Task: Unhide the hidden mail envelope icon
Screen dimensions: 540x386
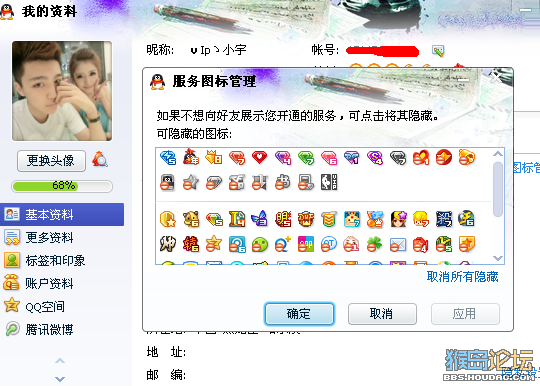Action: point(398,244)
